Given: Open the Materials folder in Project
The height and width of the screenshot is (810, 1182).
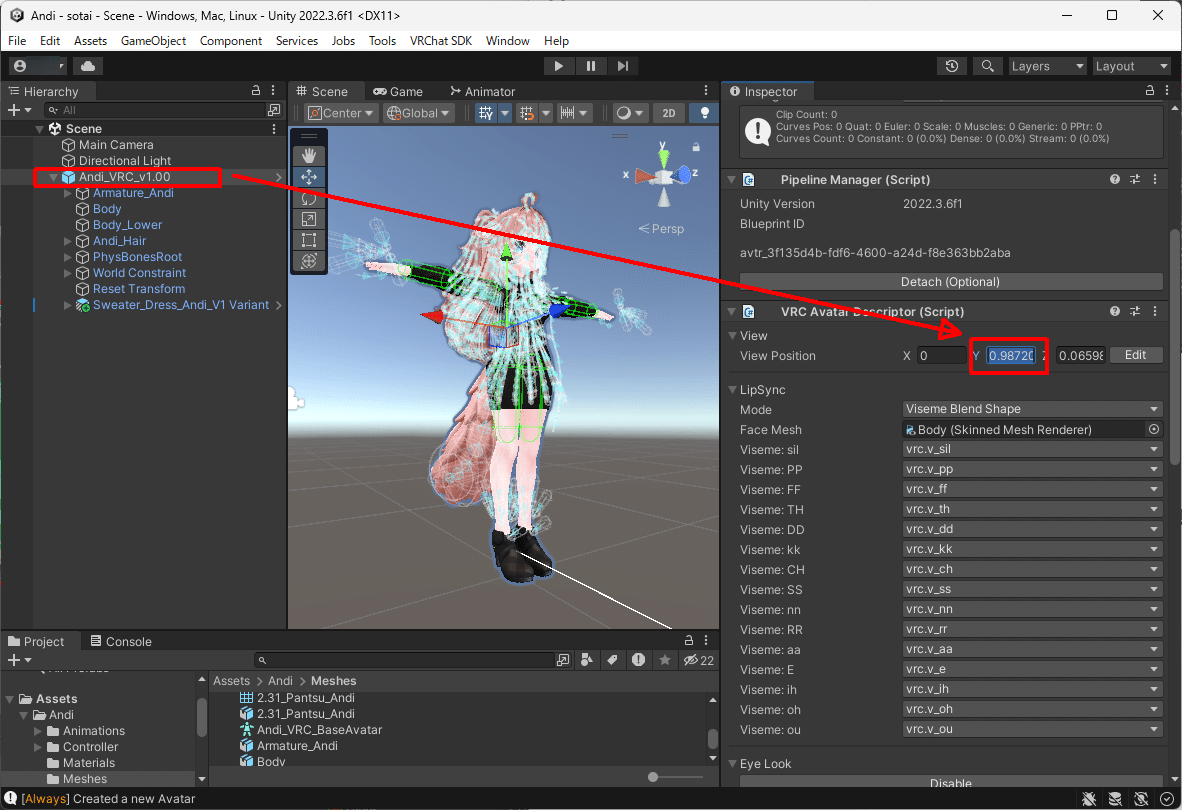Looking at the screenshot, I should [89, 763].
